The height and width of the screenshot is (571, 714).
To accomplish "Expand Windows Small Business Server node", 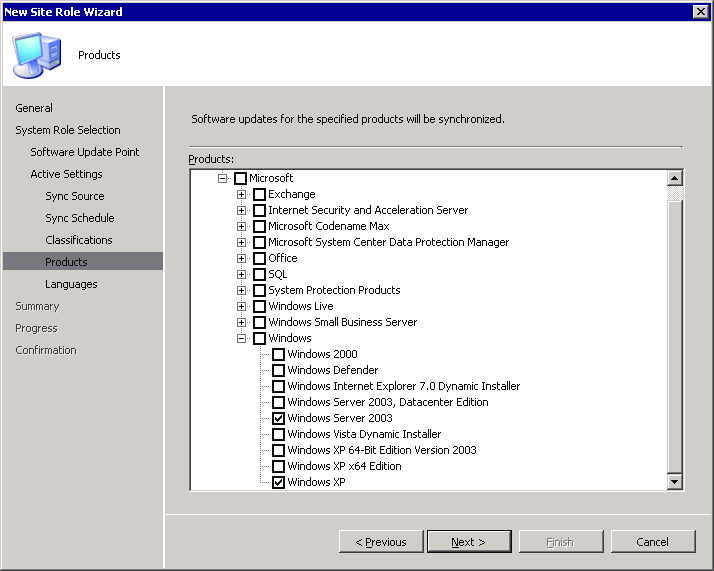I will pos(241,322).
